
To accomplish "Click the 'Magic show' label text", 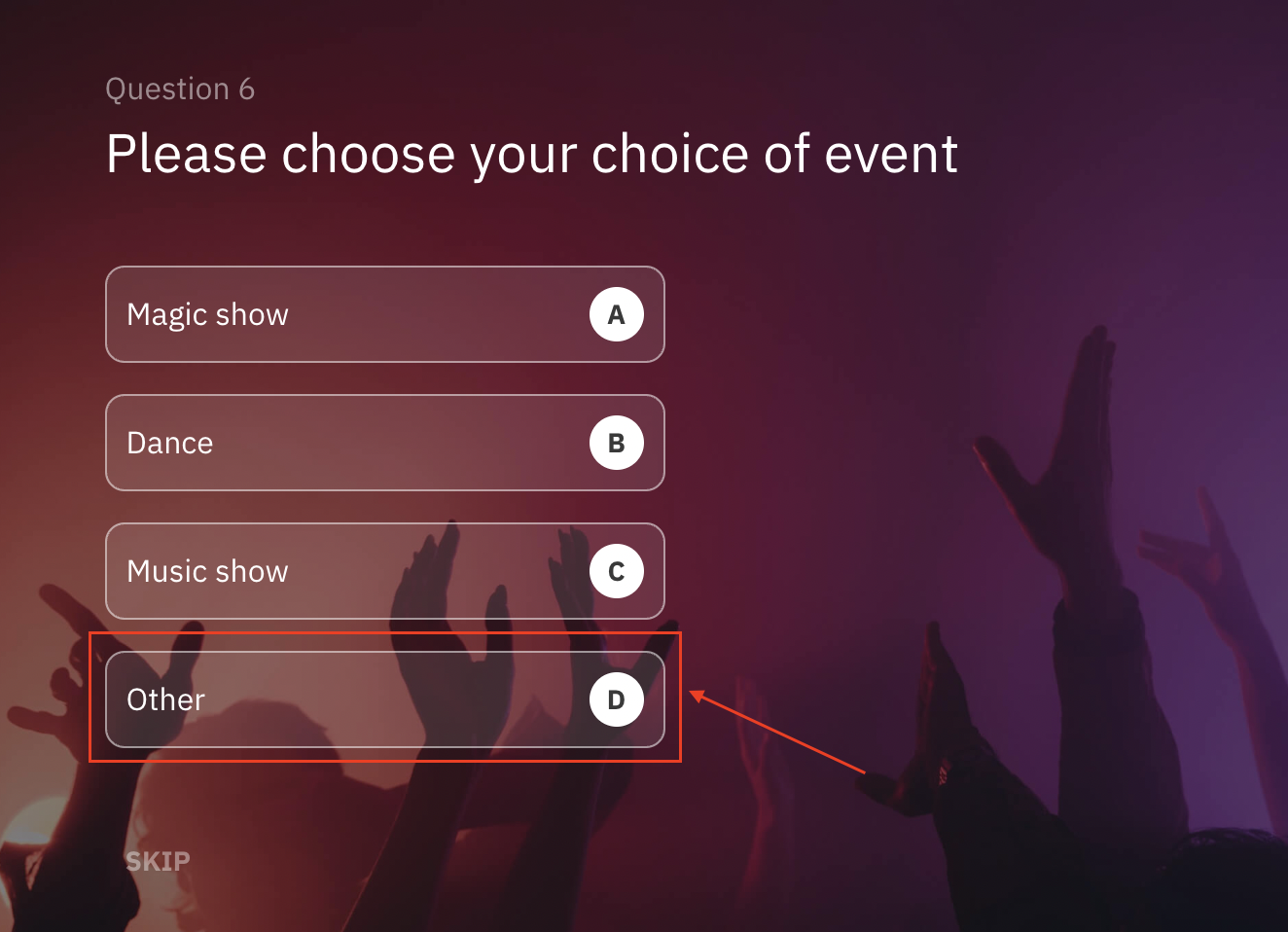I will pos(207,314).
